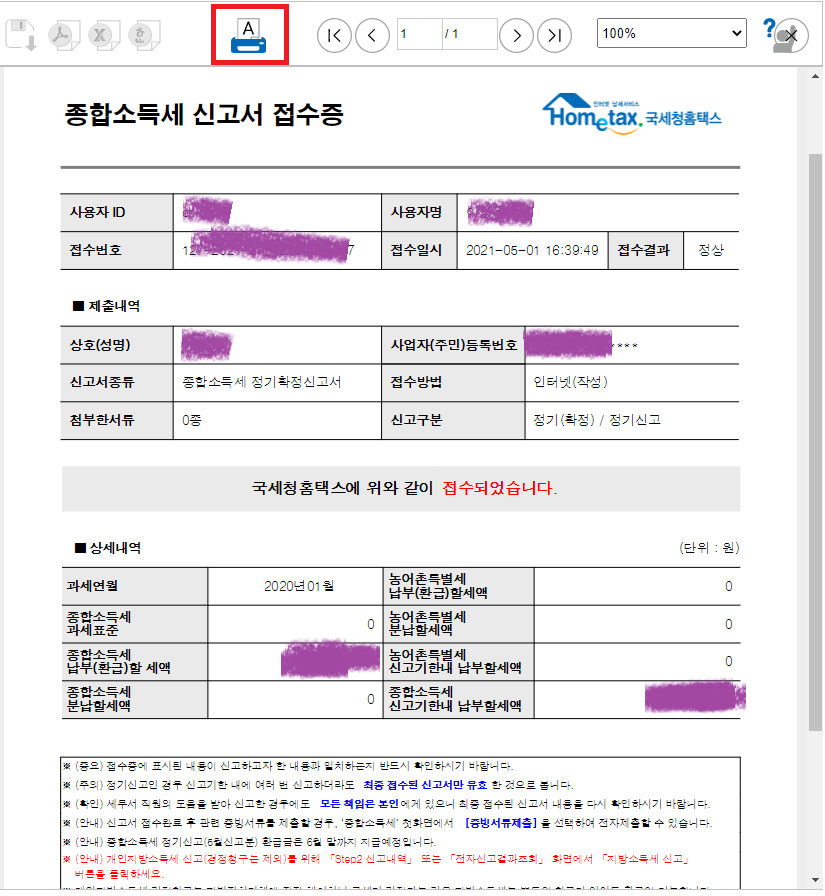825x896 pixels.
Task: Click the '접수결과' label cell
Action: pyautogui.click(x=646, y=250)
